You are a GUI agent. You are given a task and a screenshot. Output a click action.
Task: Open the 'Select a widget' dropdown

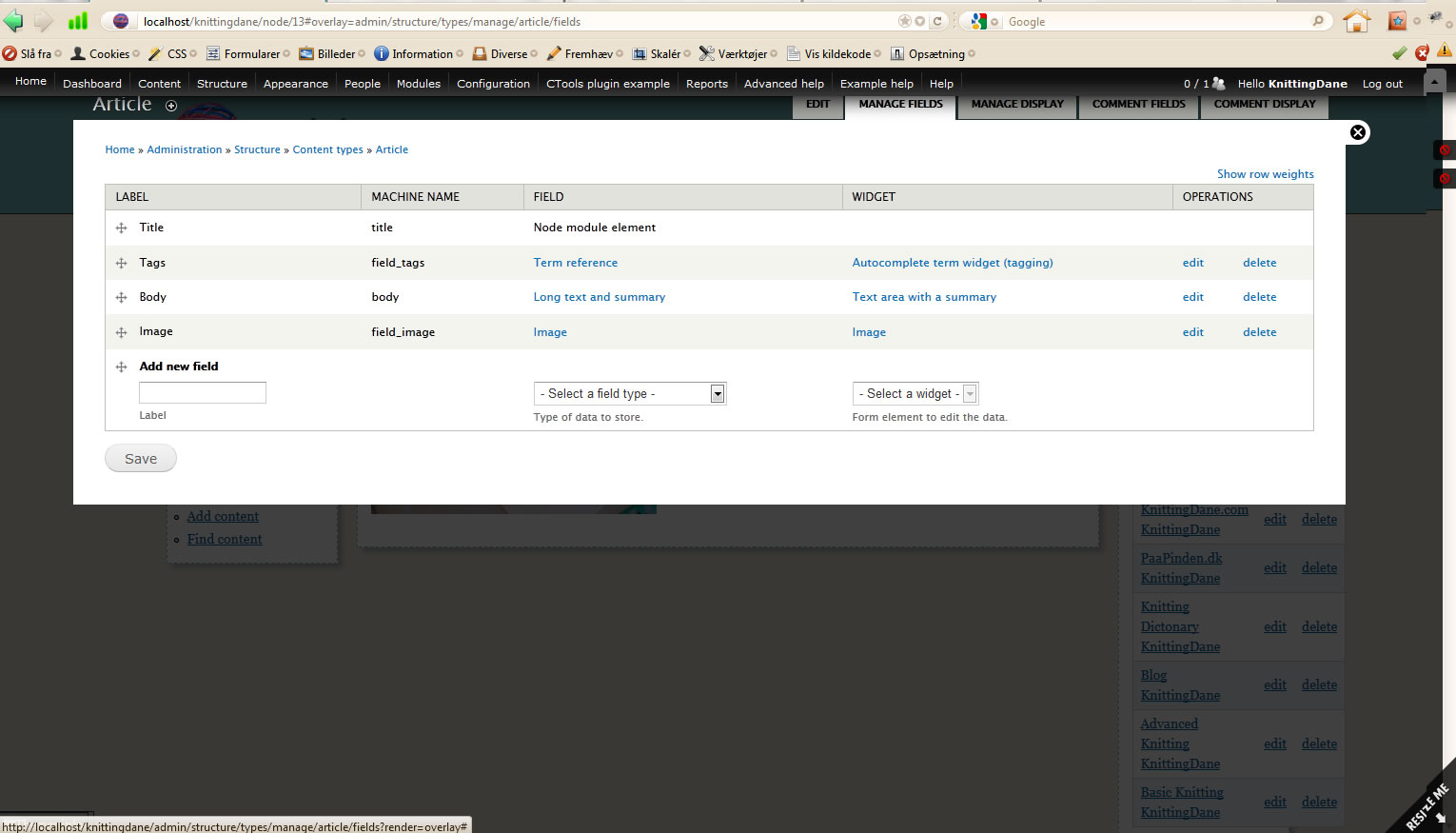click(x=914, y=393)
